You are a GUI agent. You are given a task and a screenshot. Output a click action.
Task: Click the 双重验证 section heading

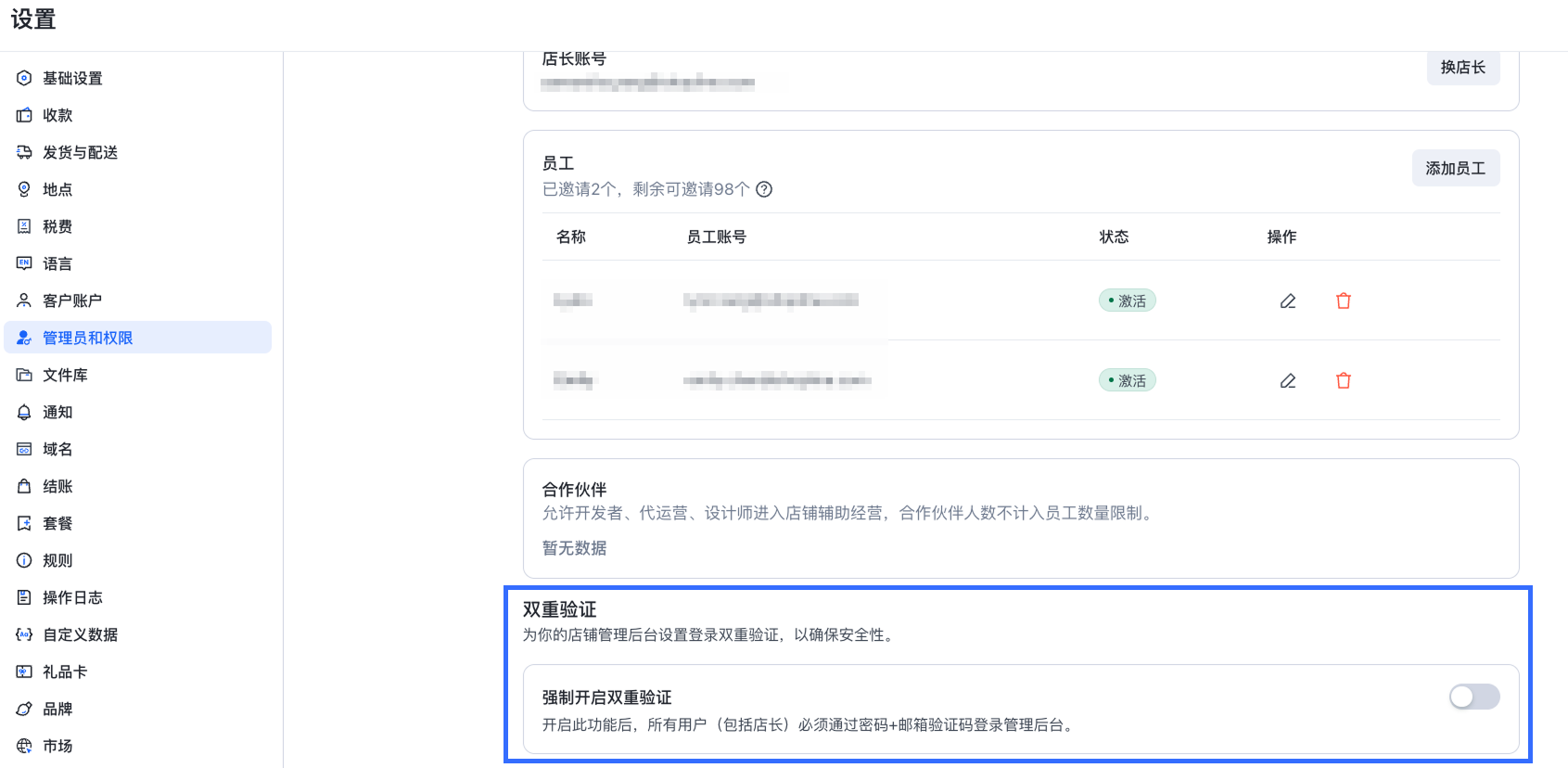[560, 609]
